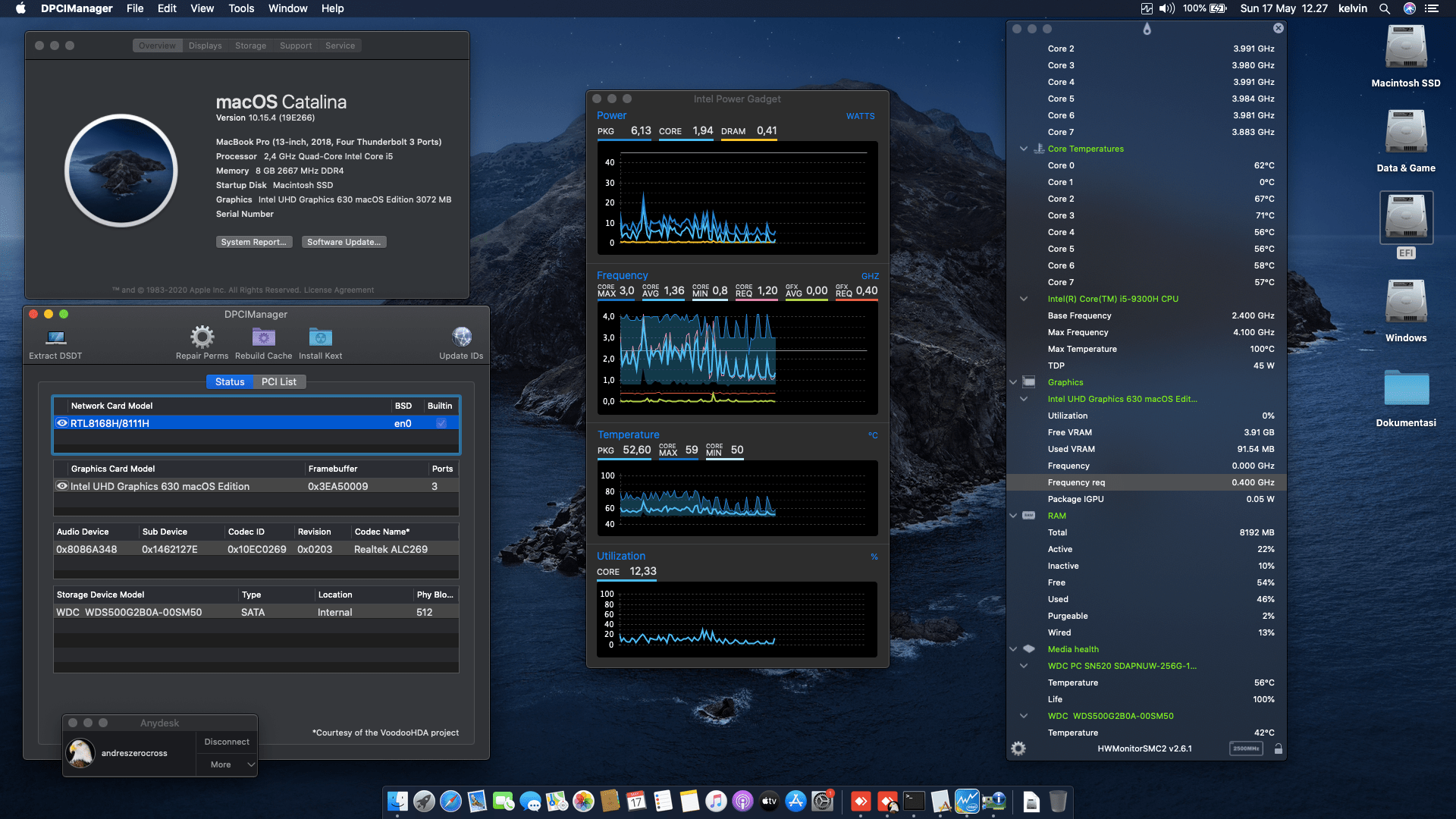Select the Frequency req row in HWMonitor

tap(1147, 482)
